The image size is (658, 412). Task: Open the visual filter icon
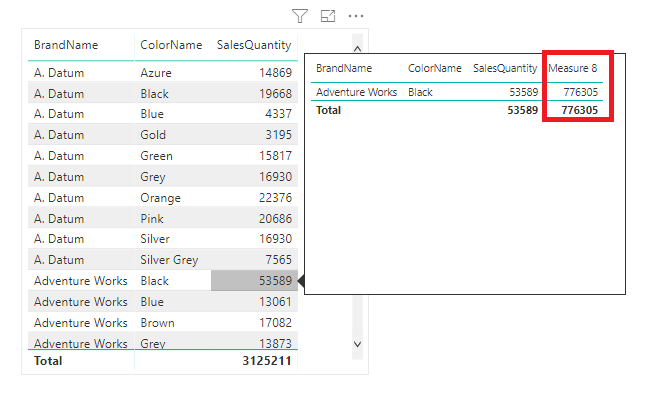pos(300,16)
